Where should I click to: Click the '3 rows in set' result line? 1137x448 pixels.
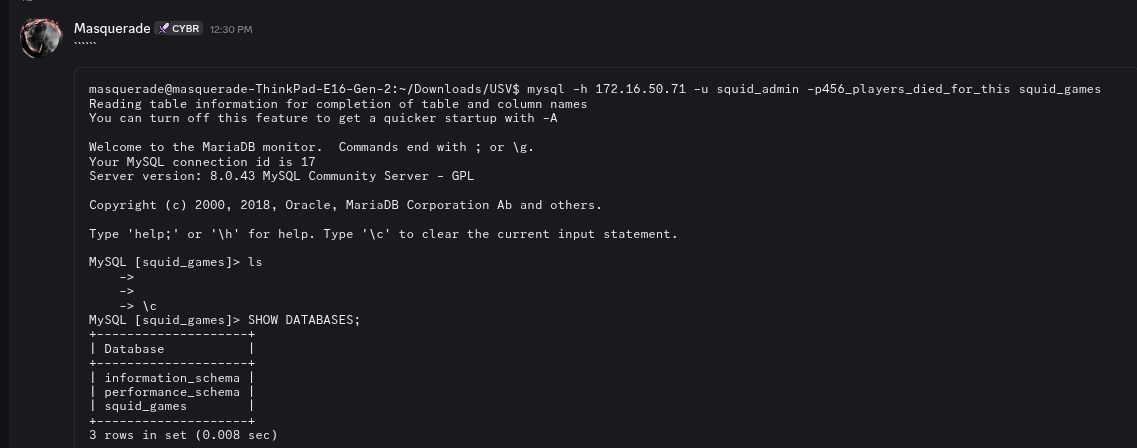(x=183, y=435)
